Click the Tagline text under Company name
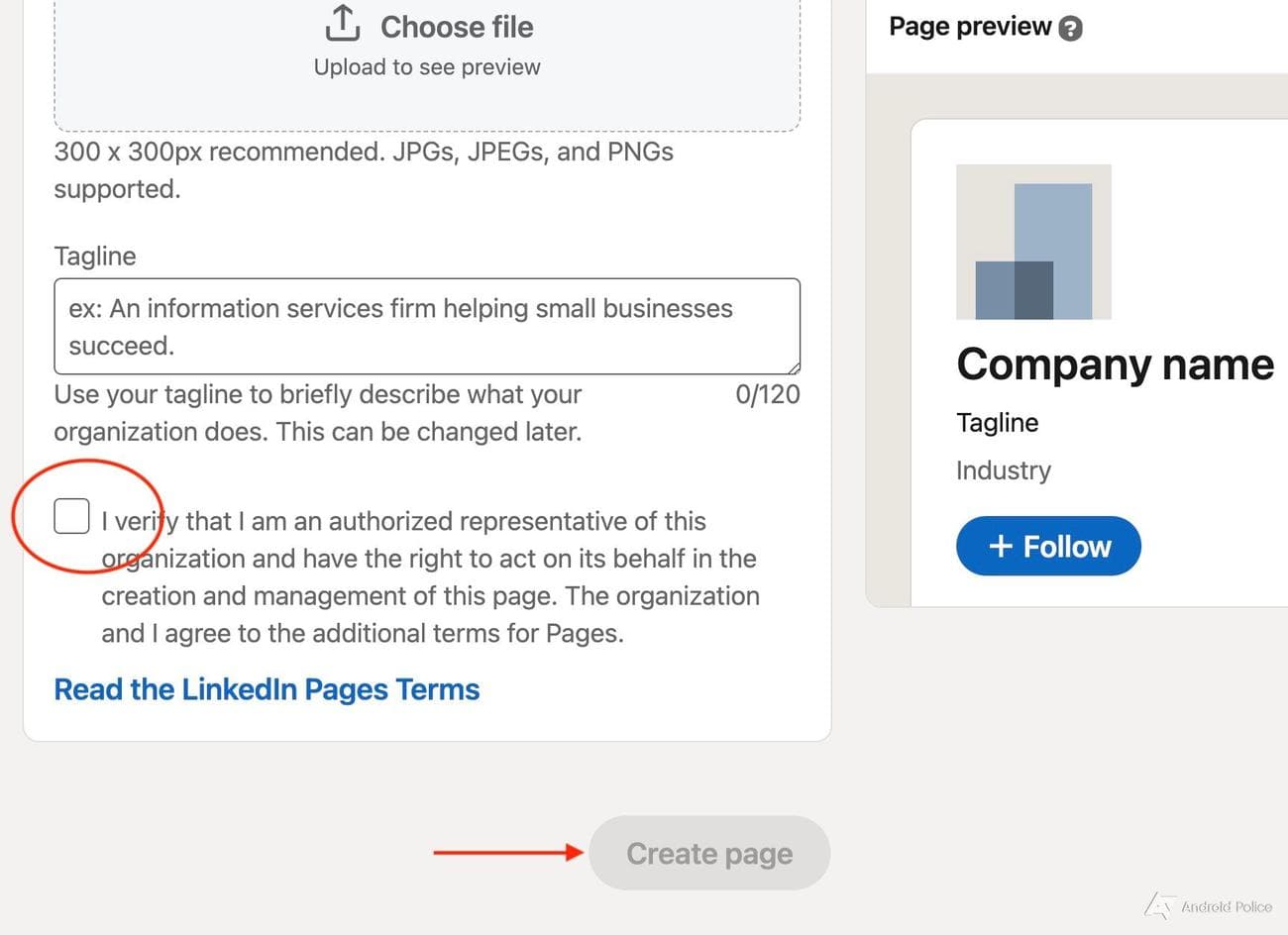The width and height of the screenshot is (1288, 935). (x=997, y=423)
